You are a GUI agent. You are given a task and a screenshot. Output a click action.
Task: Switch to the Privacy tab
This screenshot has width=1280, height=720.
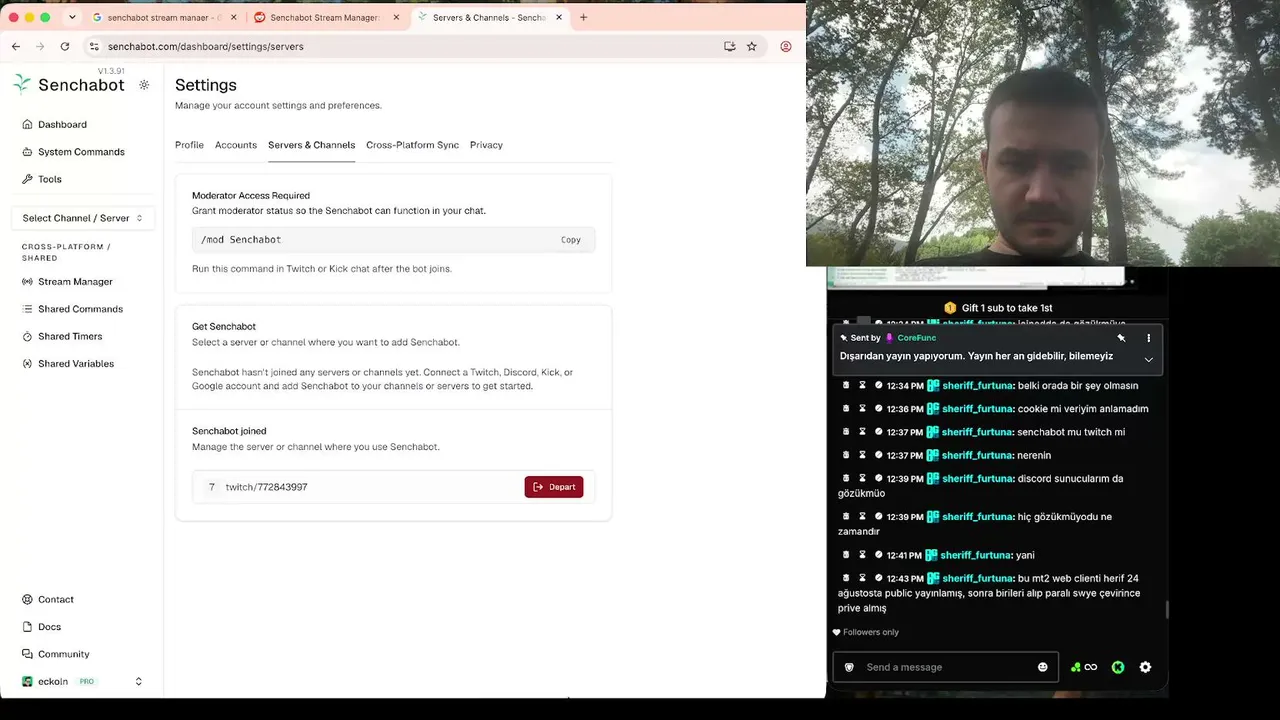(x=486, y=145)
